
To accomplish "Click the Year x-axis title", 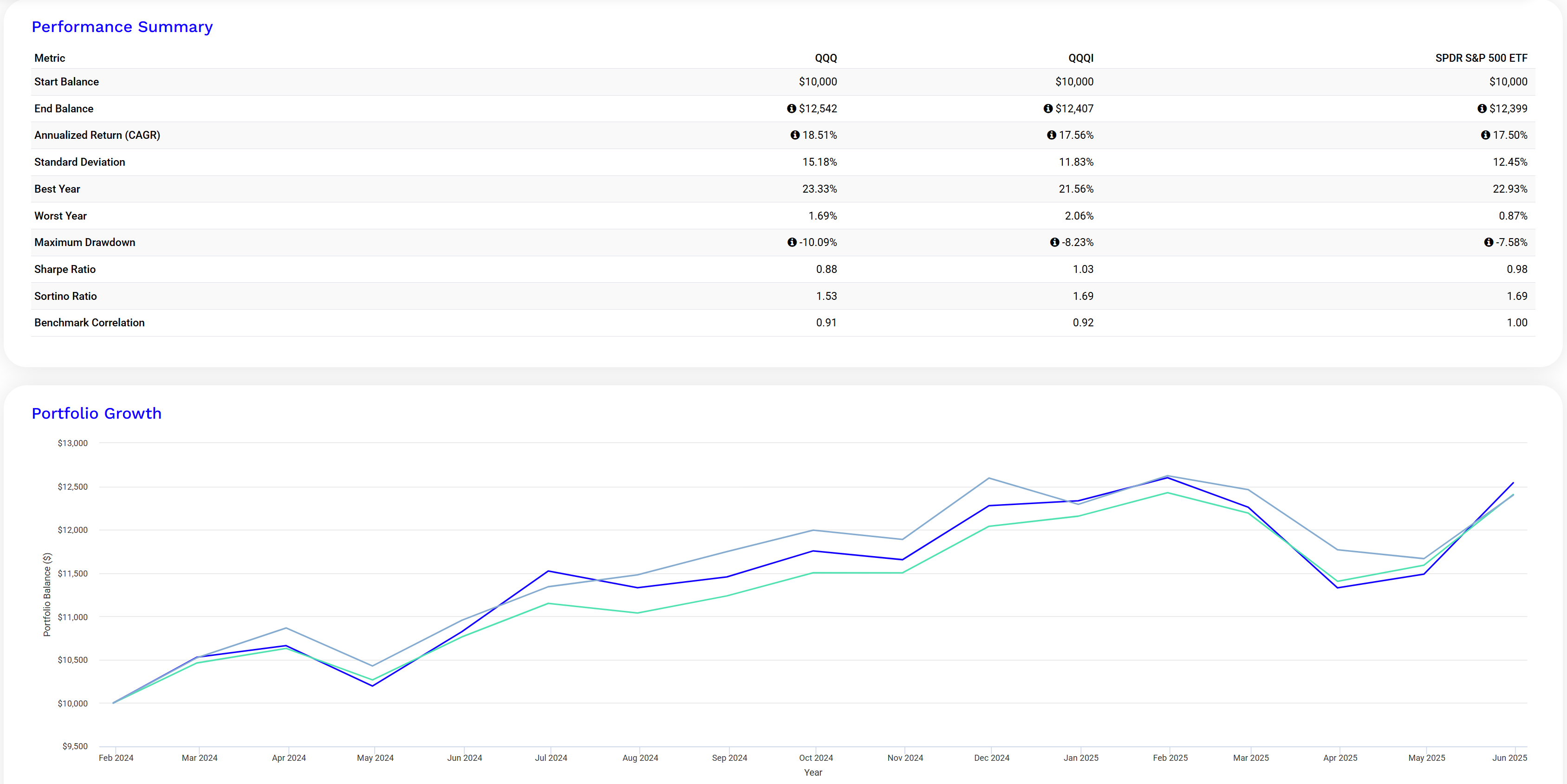I will [x=813, y=772].
